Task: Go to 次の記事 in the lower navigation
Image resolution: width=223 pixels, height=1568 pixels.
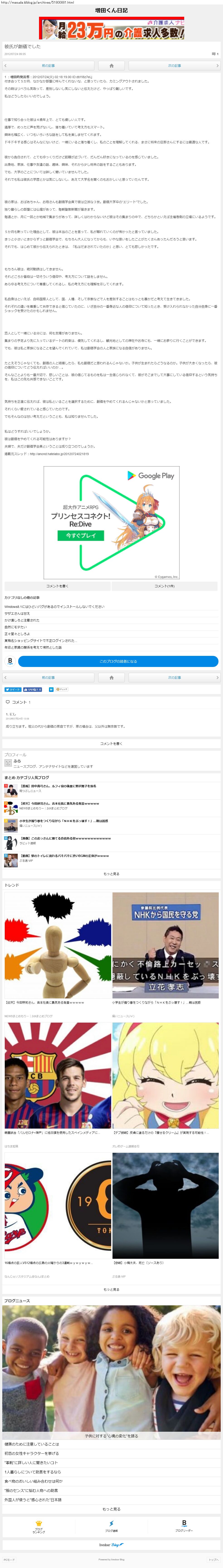Action: [x=174, y=677]
